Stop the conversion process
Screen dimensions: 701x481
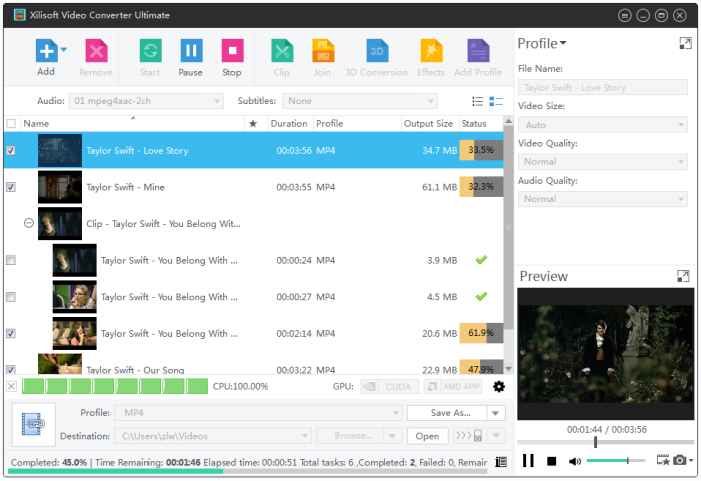pos(231,52)
